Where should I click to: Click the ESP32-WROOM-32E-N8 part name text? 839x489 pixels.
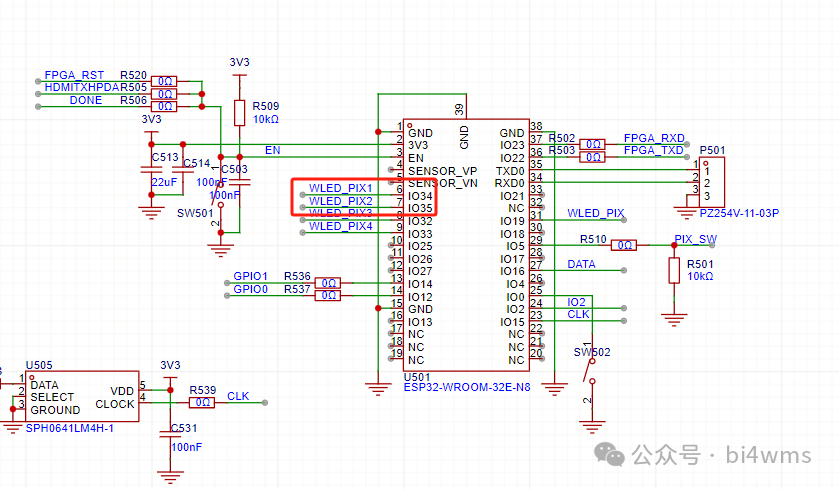(466, 386)
